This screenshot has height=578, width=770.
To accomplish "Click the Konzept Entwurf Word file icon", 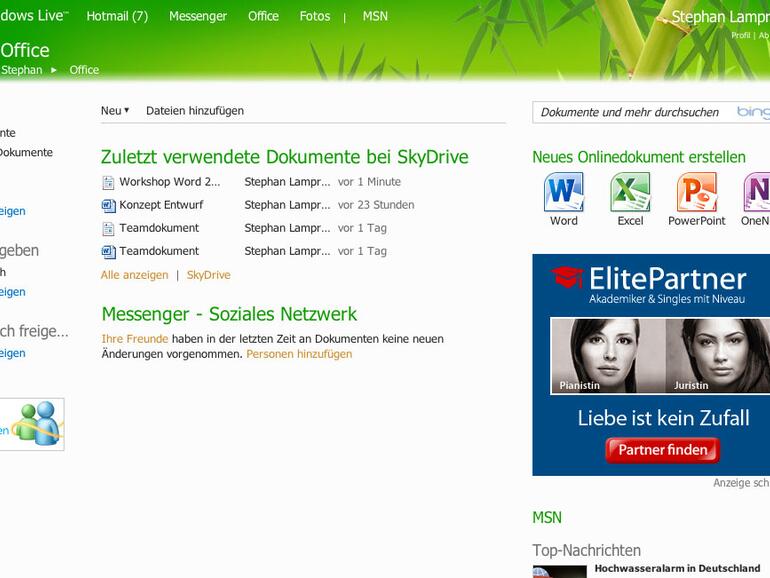I will (108, 205).
